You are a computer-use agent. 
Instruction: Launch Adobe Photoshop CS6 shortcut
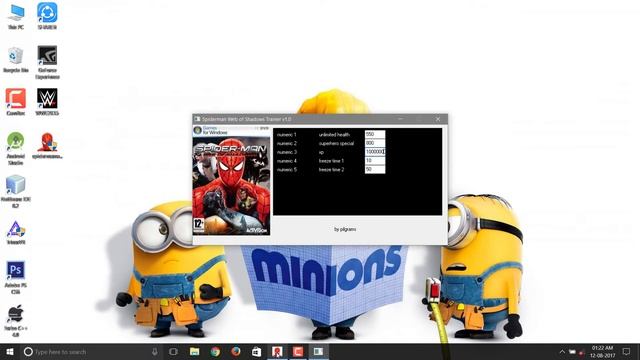coord(16,278)
